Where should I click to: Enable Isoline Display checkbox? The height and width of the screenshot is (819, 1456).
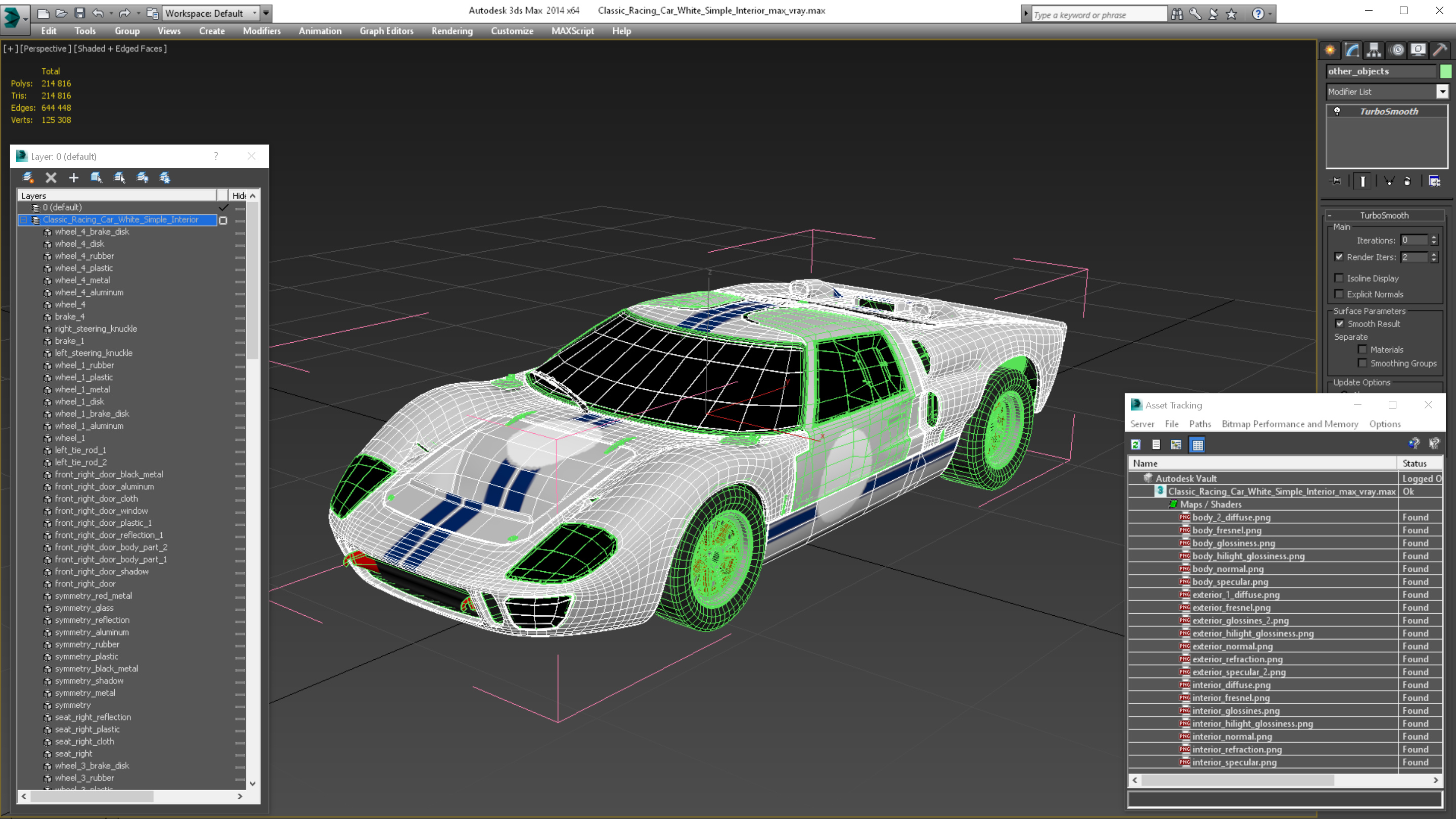pyautogui.click(x=1339, y=278)
